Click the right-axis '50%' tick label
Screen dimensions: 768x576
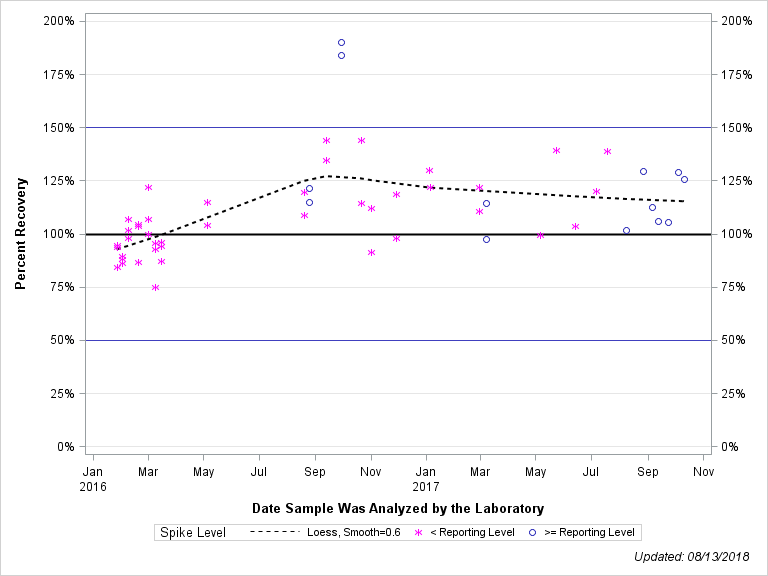tap(733, 340)
